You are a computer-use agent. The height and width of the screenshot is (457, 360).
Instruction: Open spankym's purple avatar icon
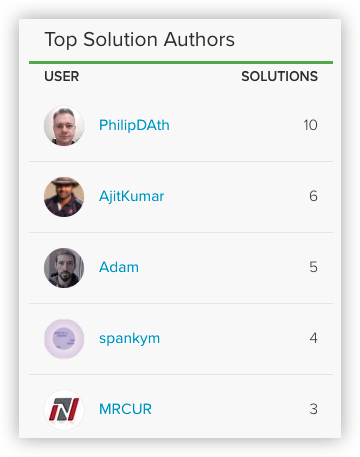64,339
